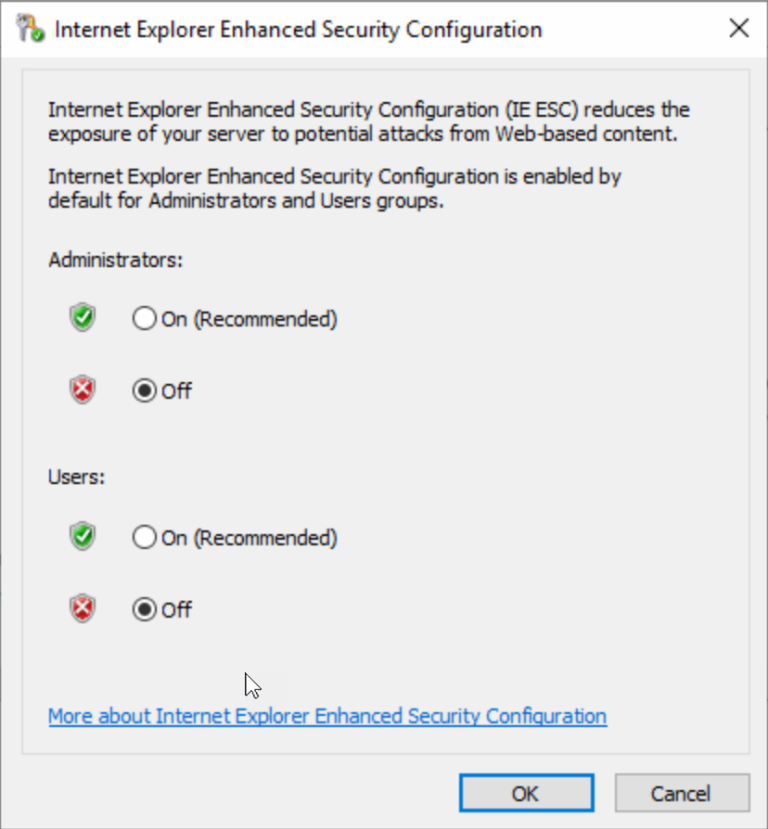Enable On (Recommended) for Administrators

(144, 318)
